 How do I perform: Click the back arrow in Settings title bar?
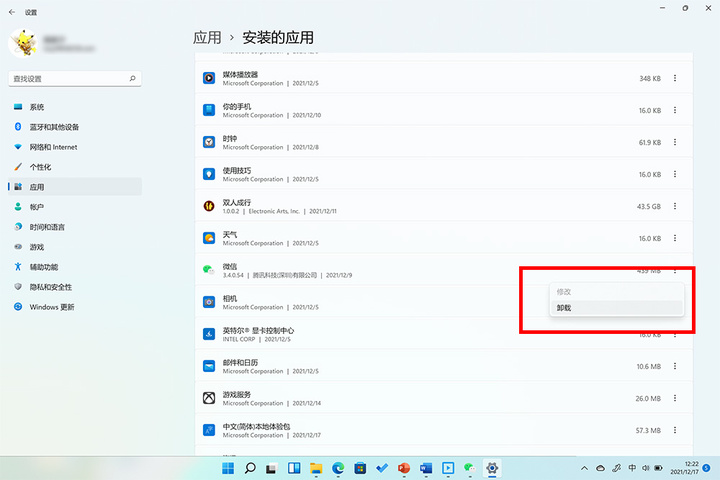pos(12,12)
